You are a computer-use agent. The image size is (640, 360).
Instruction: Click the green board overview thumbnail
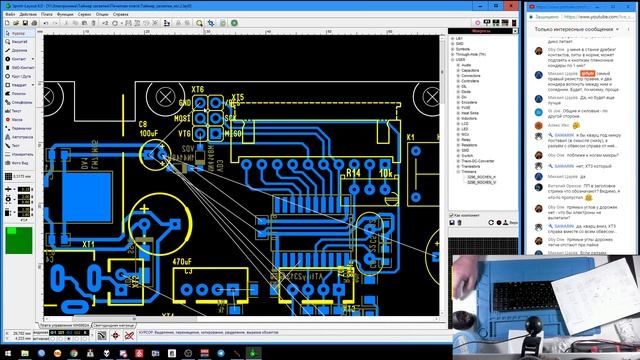18,240
